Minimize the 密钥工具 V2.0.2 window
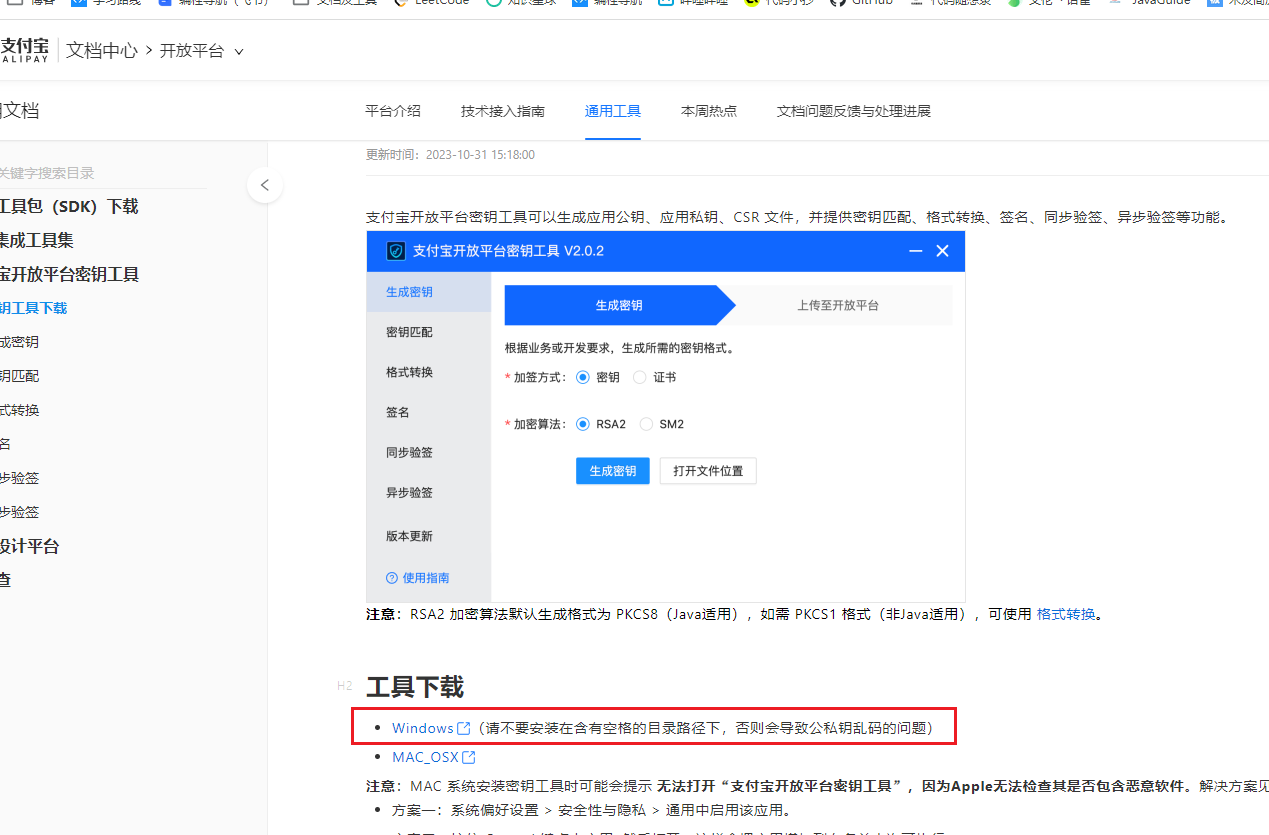 coord(915,251)
